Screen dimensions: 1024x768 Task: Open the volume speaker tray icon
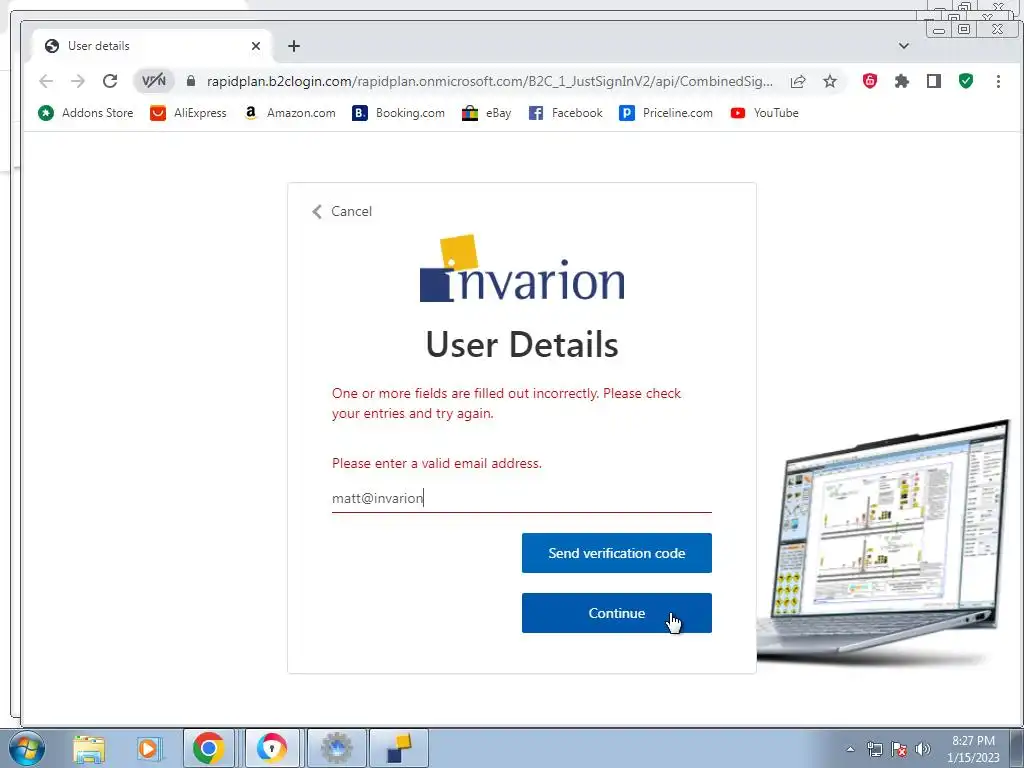[x=923, y=749]
